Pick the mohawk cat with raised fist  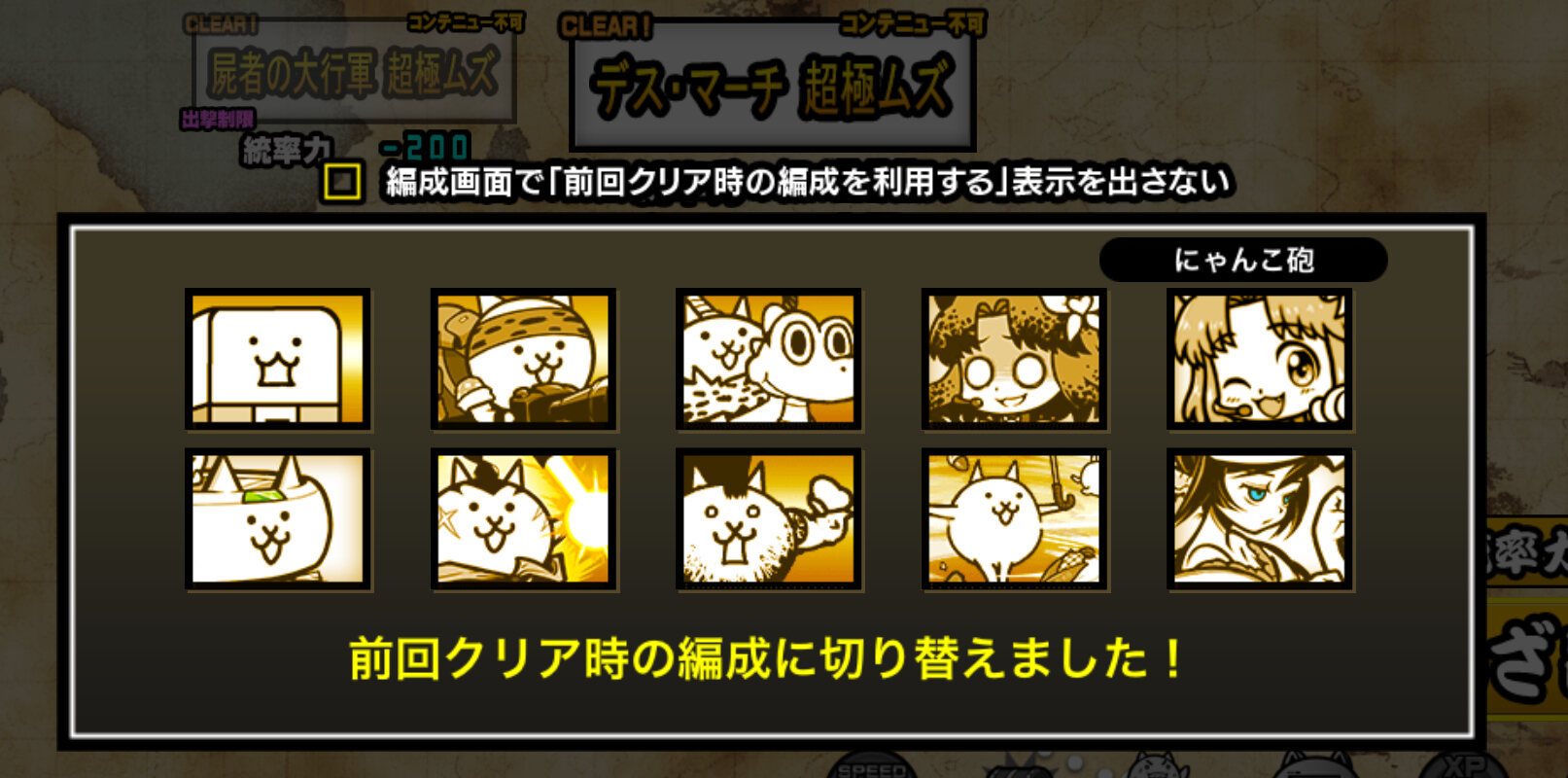pyautogui.click(x=769, y=519)
